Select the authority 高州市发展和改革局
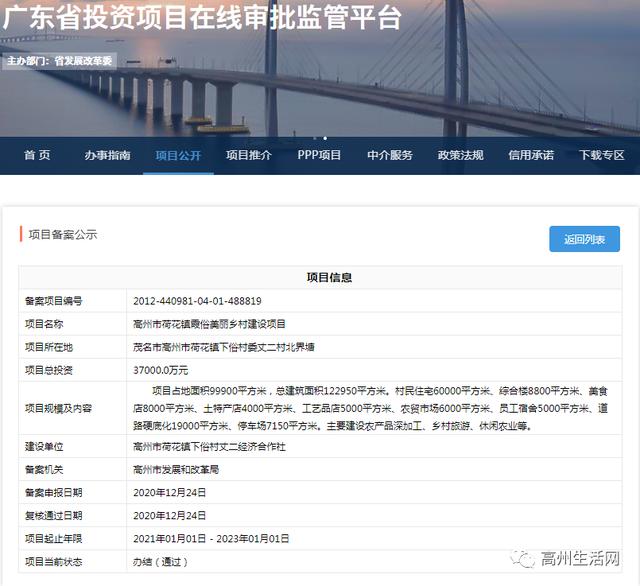This screenshot has width=640, height=586. [176, 470]
